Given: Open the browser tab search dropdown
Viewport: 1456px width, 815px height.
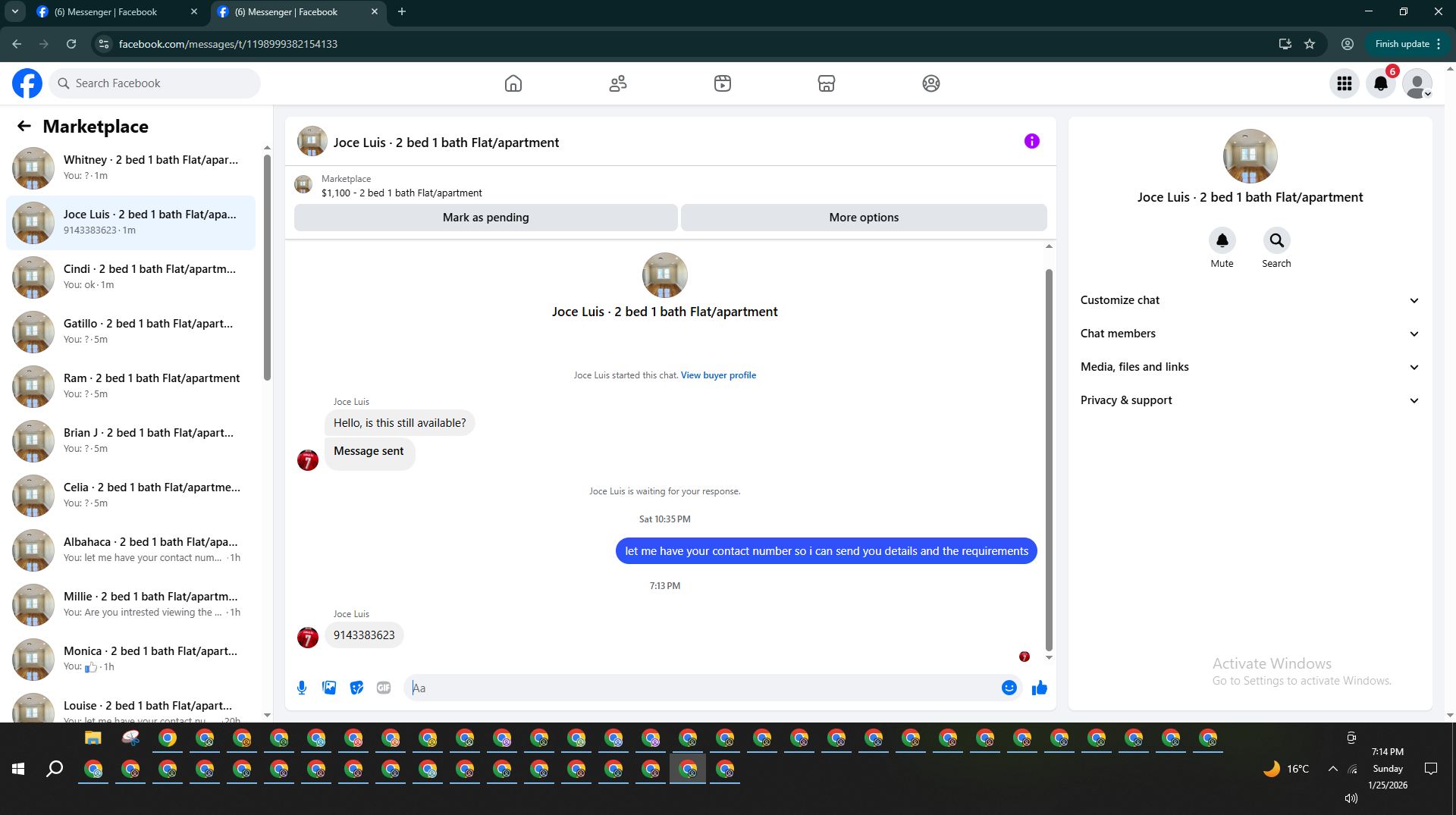Looking at the screenshot, I should (15, 11).
